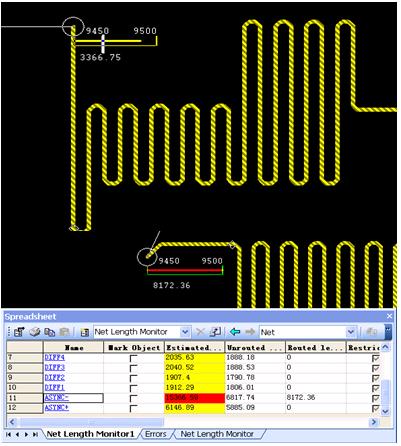
Task: Open the Net selection dropdown
Action: point(350,332)
